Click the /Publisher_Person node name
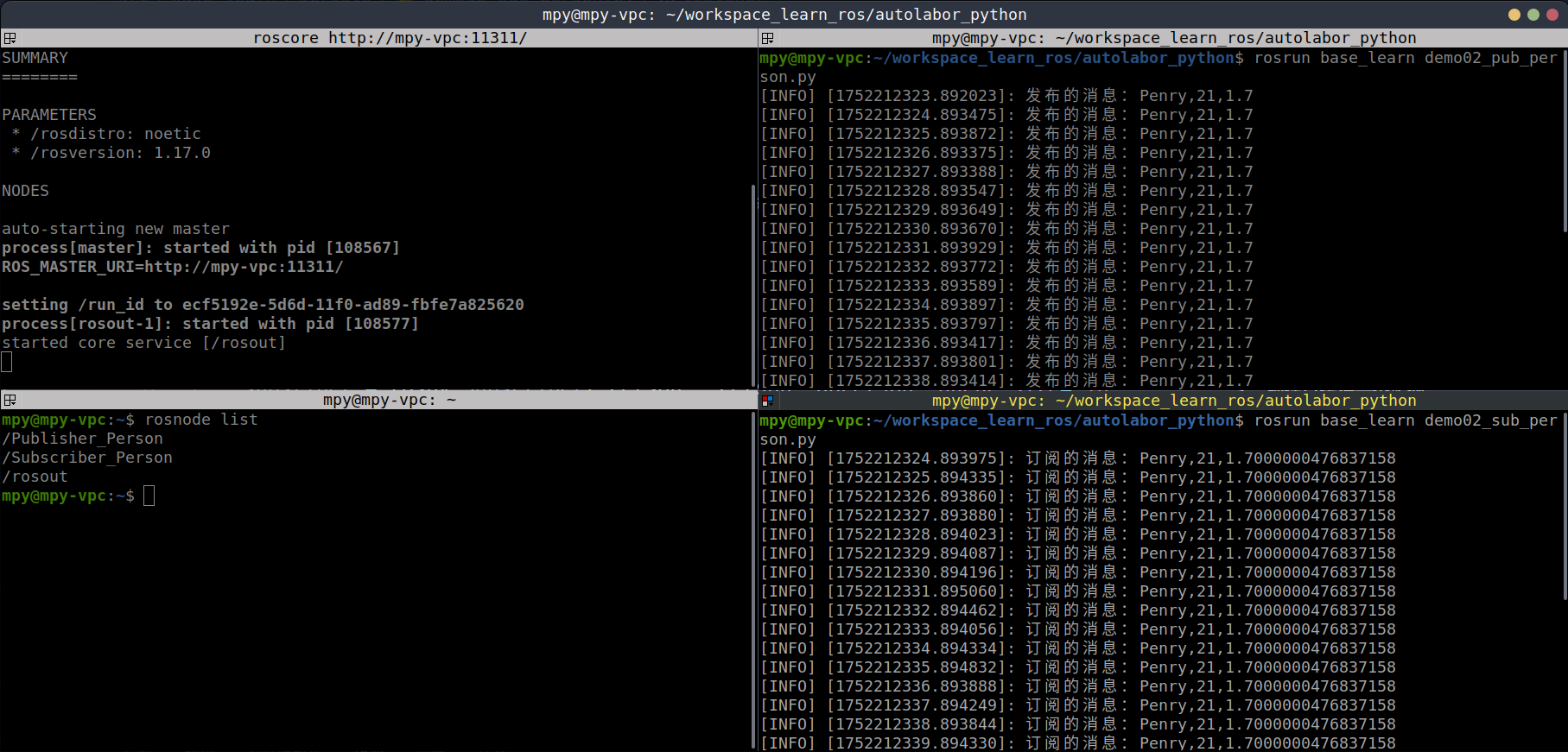 pyautogui.click(x=82, y=439)
